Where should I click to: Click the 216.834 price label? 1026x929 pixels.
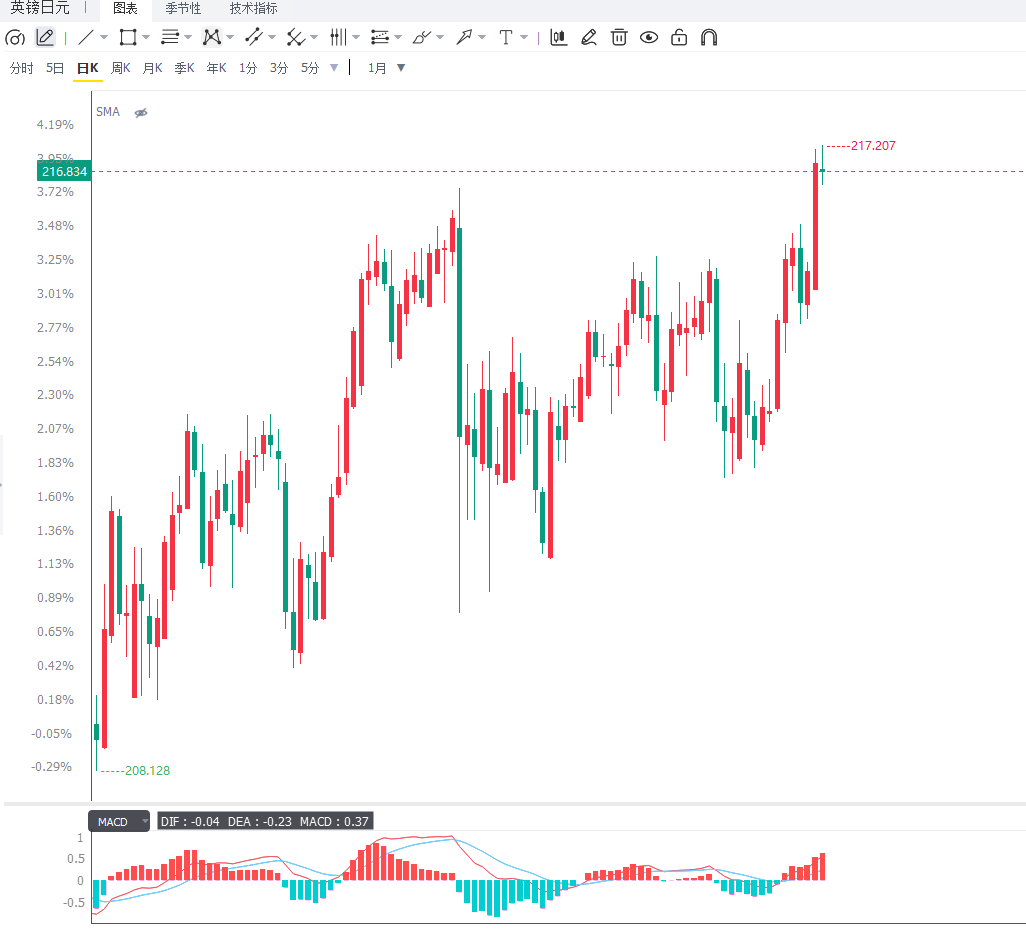(x=64, y=171)
